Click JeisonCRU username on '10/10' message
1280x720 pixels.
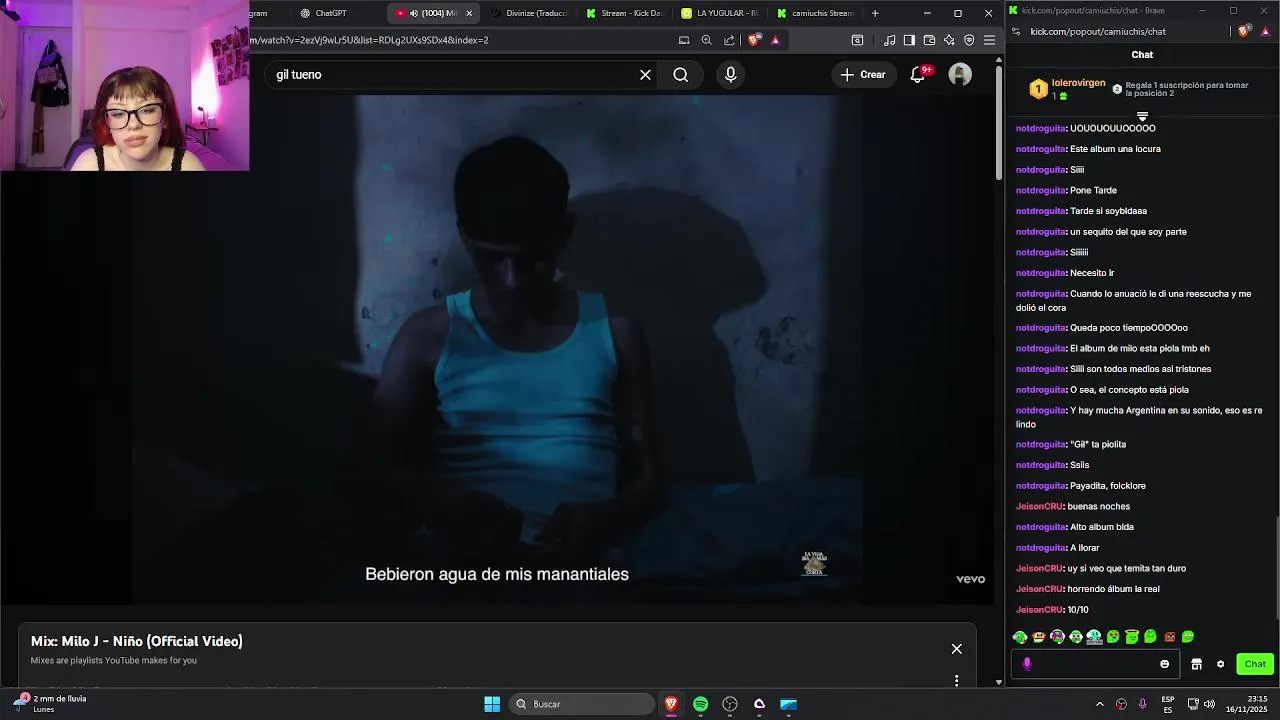pyautogui.click(x=1039, y=610)
